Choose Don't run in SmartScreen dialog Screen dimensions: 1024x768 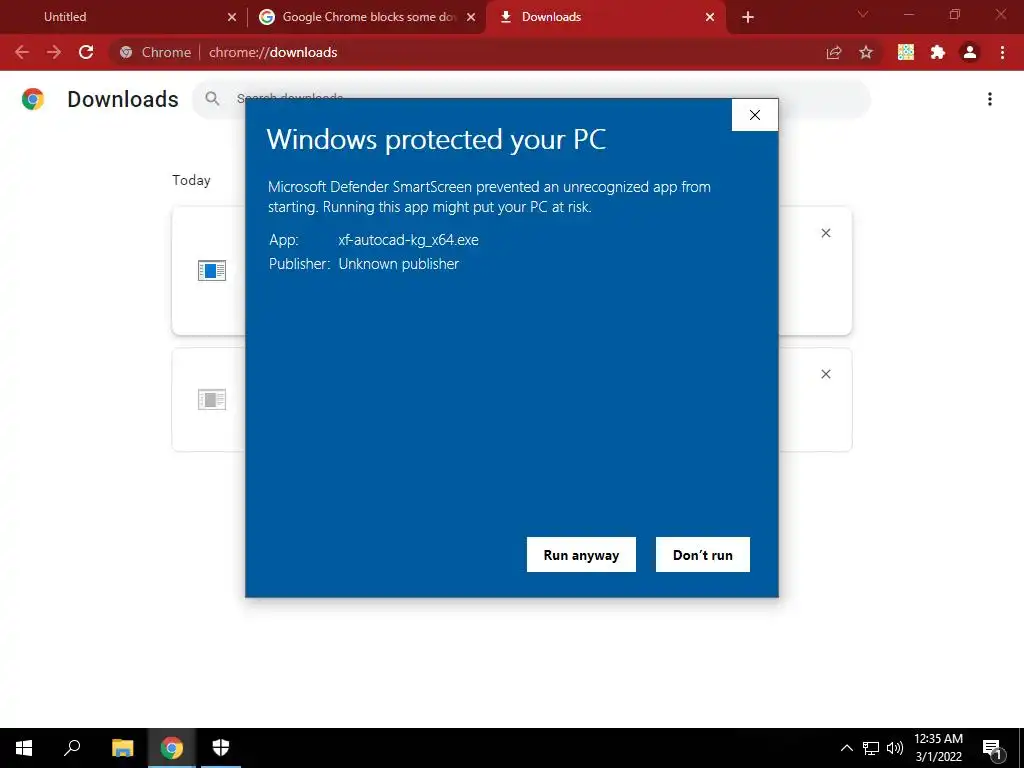703,554
